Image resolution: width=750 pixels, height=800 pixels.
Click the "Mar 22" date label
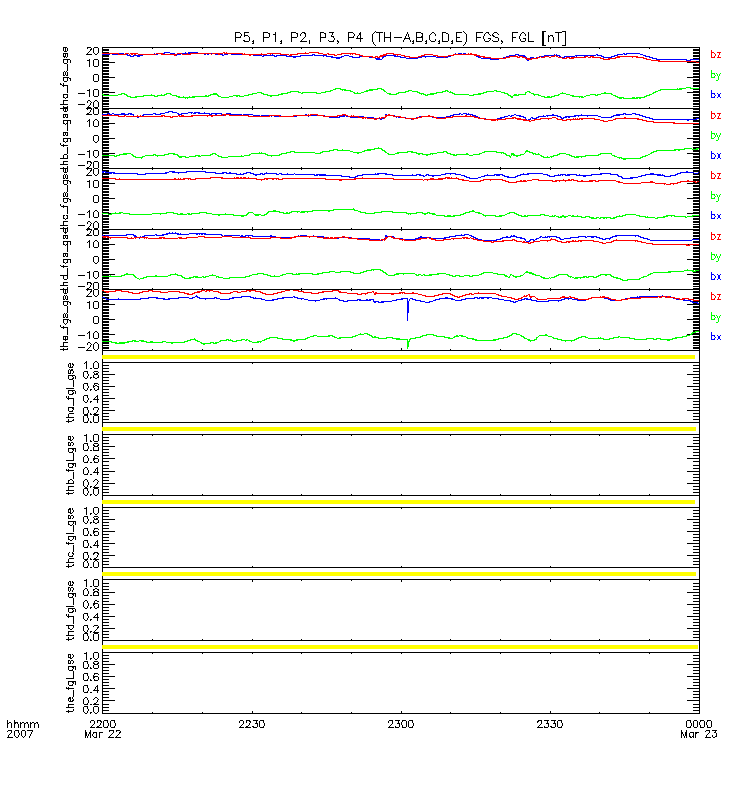pyautogui.click(x=103, y=734)
